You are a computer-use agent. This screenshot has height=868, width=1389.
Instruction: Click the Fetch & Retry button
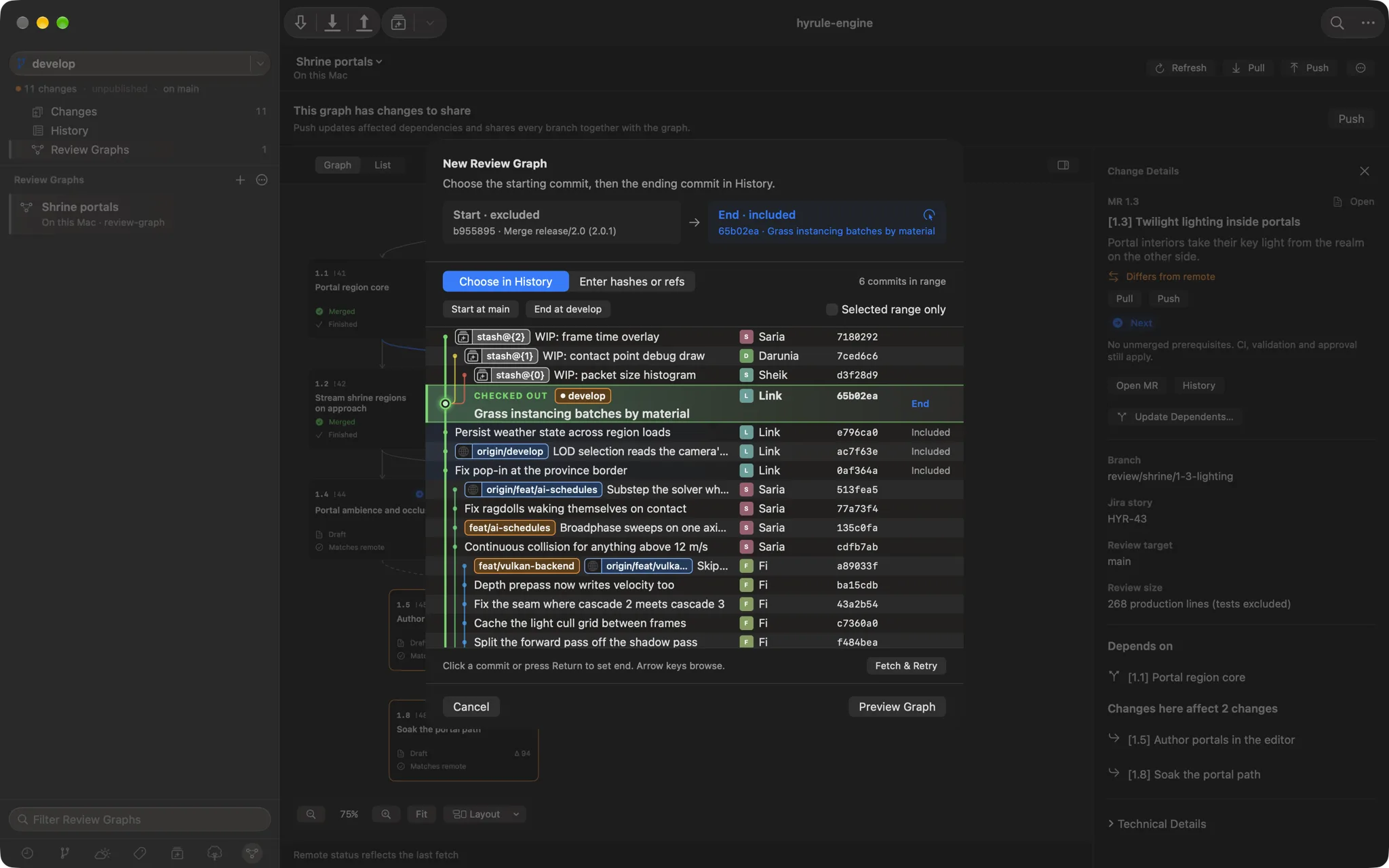point(906,666)
